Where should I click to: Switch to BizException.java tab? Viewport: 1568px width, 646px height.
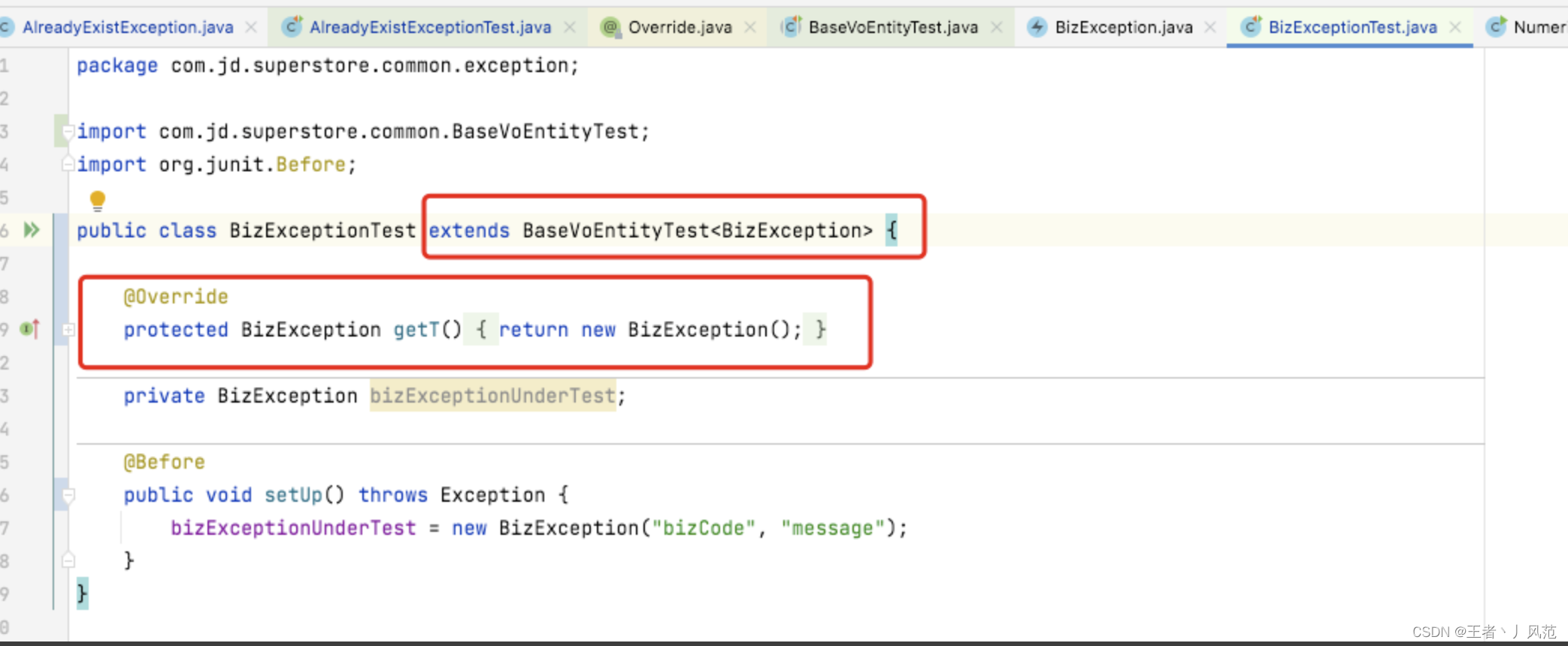click(x=1124, y=28)
